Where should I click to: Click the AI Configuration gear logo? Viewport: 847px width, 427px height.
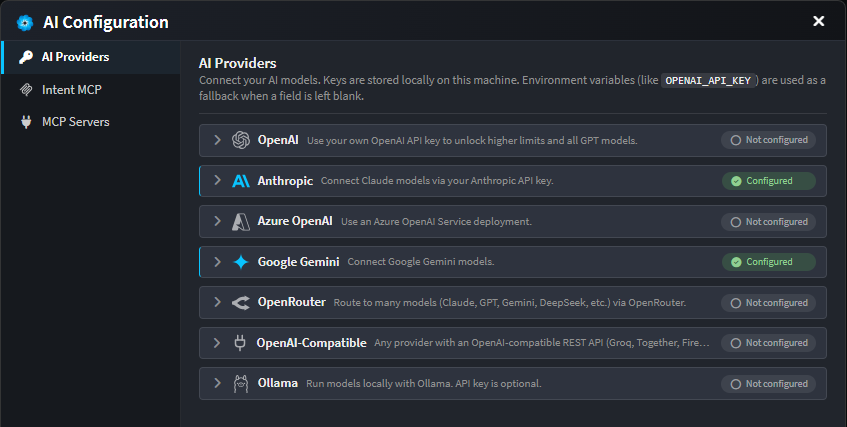click(25, 23)
